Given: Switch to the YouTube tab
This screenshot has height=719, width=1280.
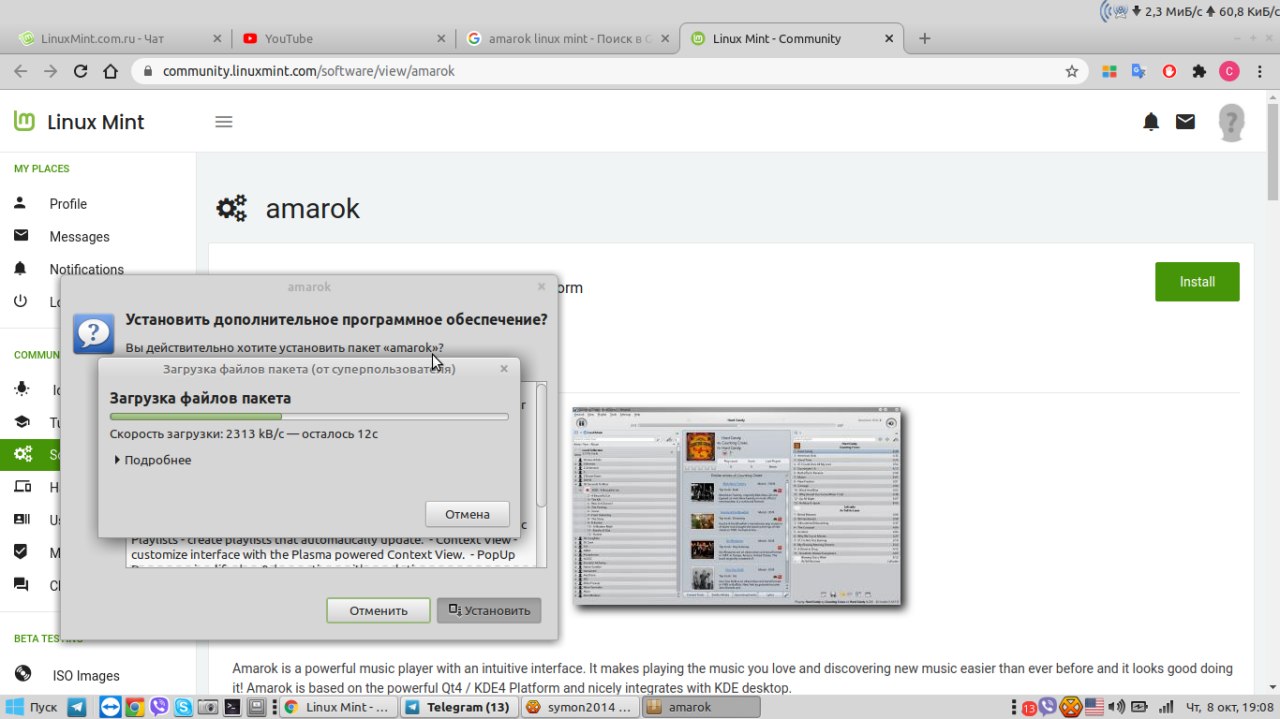Looking at the screenshot, I should pyautogui.click(x=343, y=38).
